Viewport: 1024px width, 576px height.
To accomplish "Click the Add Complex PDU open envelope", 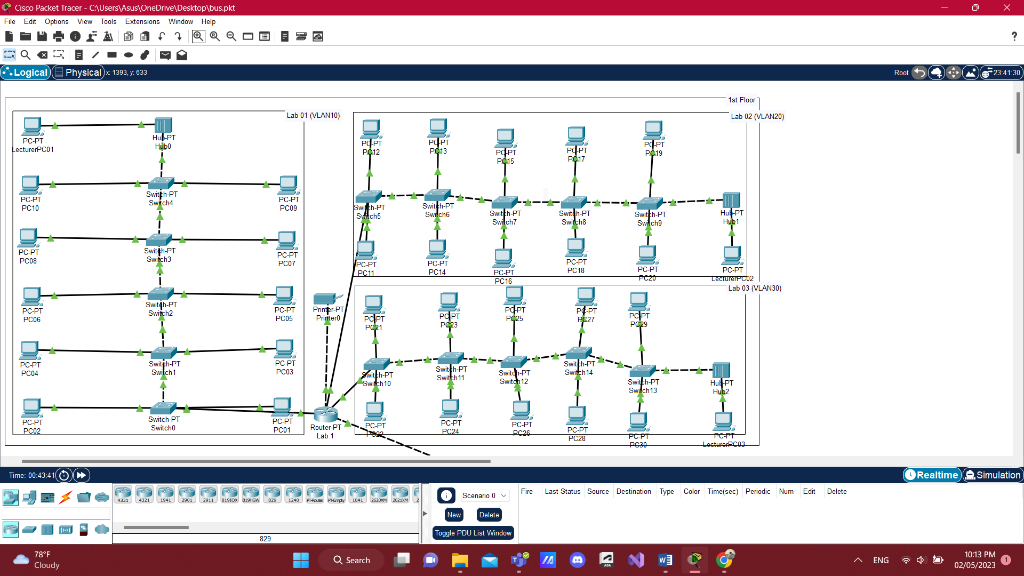I will 182,55.
